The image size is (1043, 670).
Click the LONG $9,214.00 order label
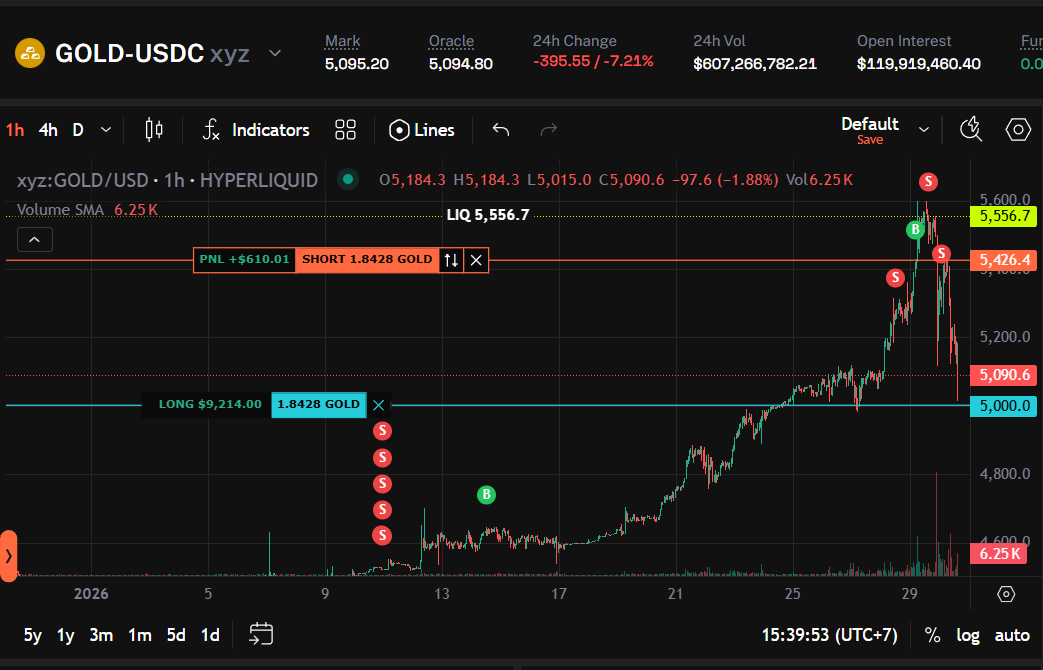pyautogui.click(x=210, y=405)
